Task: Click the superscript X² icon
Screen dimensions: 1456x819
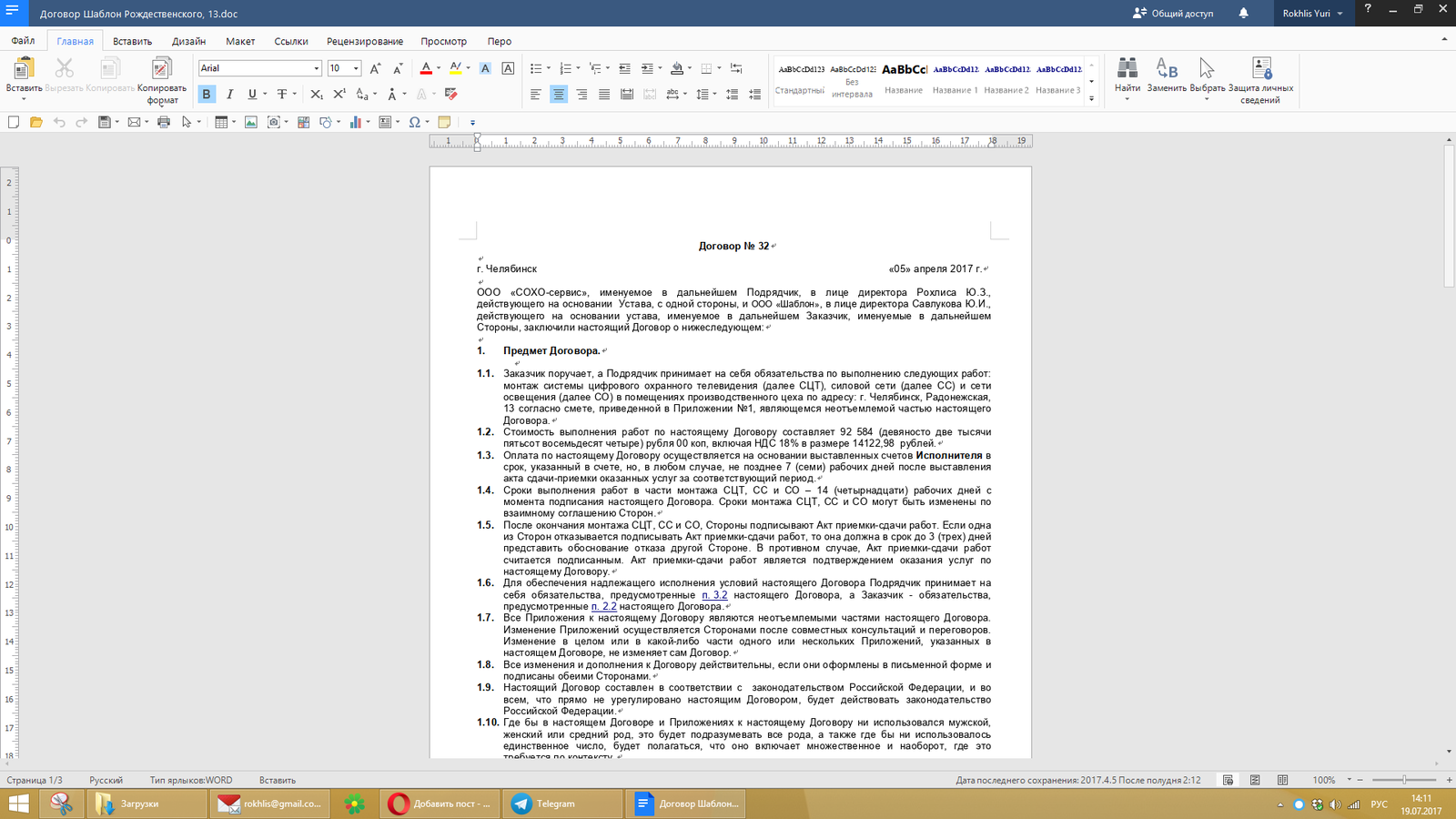Action: [x=339, y=94]
